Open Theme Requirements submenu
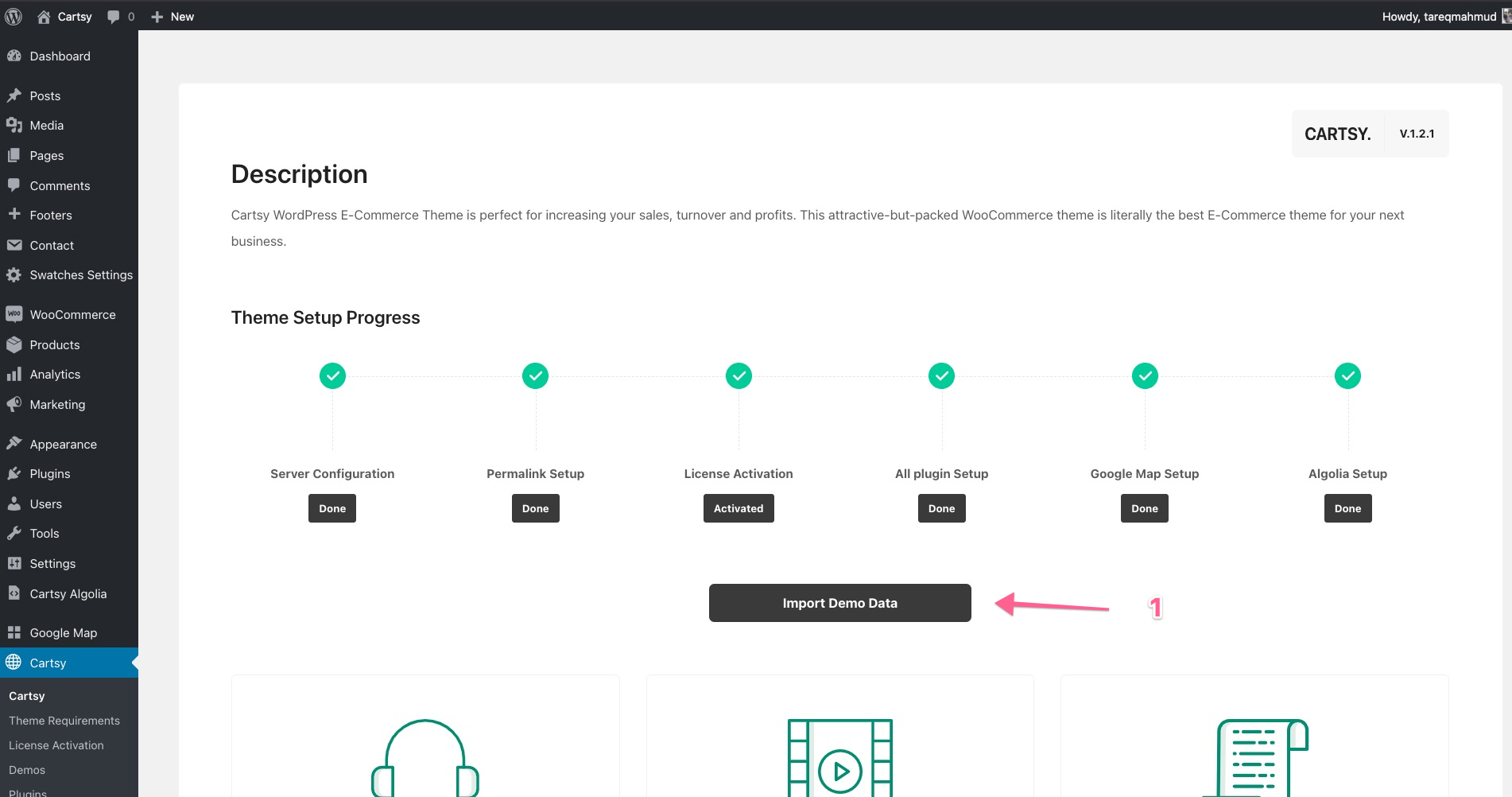 point(64,721)
